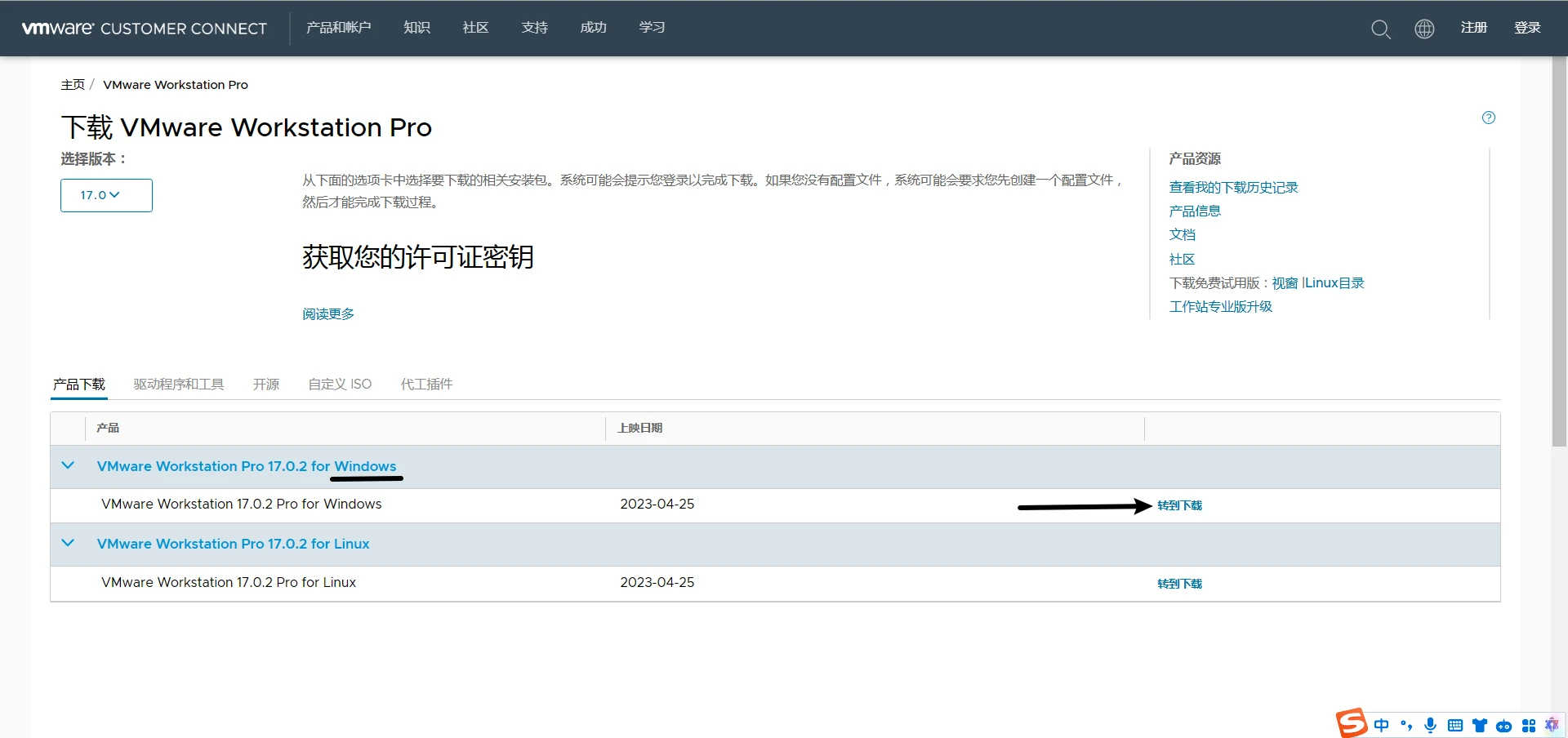1568x738 pixels.
Task: Click the help question mark icon
Action: pos(1489,118)
